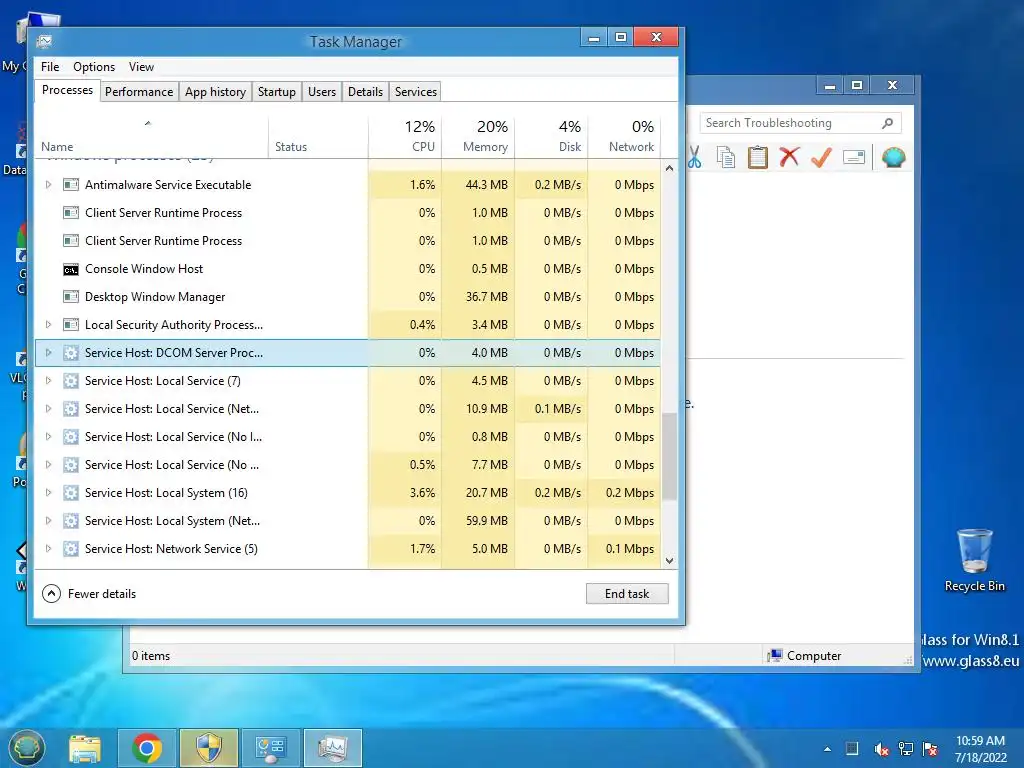Expand Service Host: Local System (Net... row

pos(48,521)
